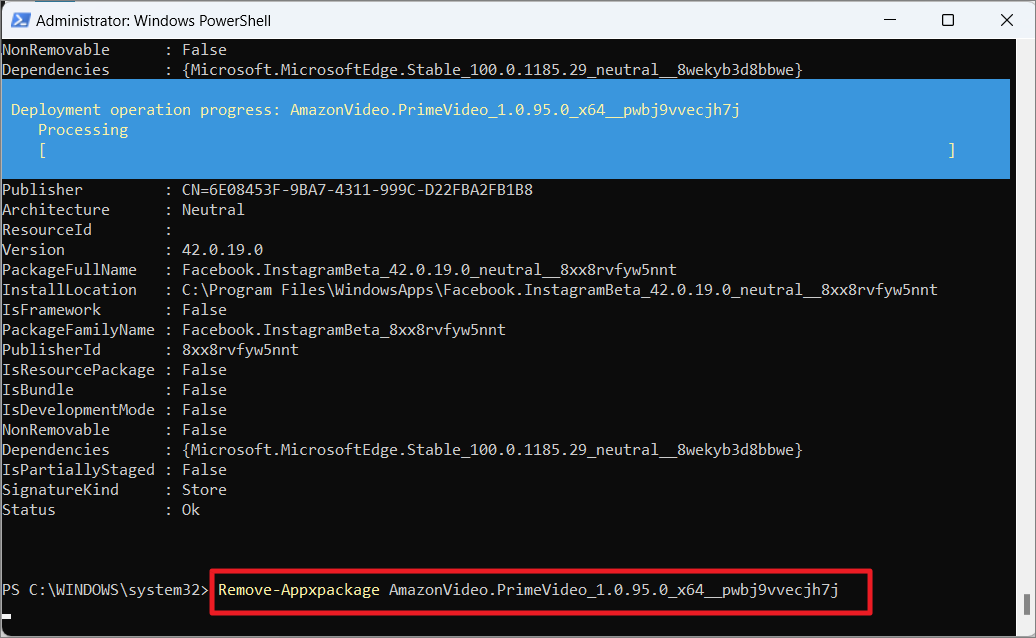This screenshot has height=638, width=1036.
Task: Click the Deployment operation progress line
Action: point(375,110)
